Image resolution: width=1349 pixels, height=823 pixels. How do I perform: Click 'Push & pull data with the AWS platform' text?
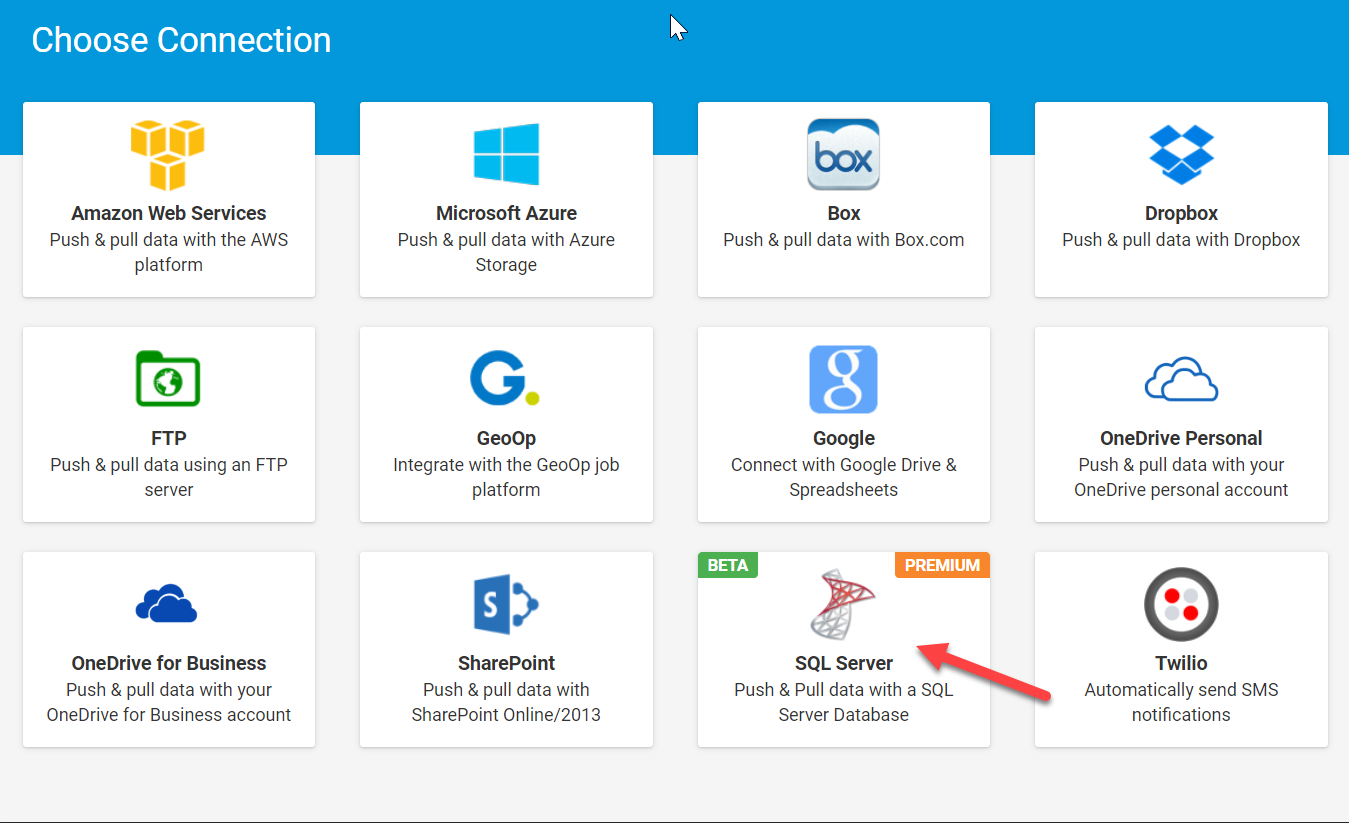point(169,252)
